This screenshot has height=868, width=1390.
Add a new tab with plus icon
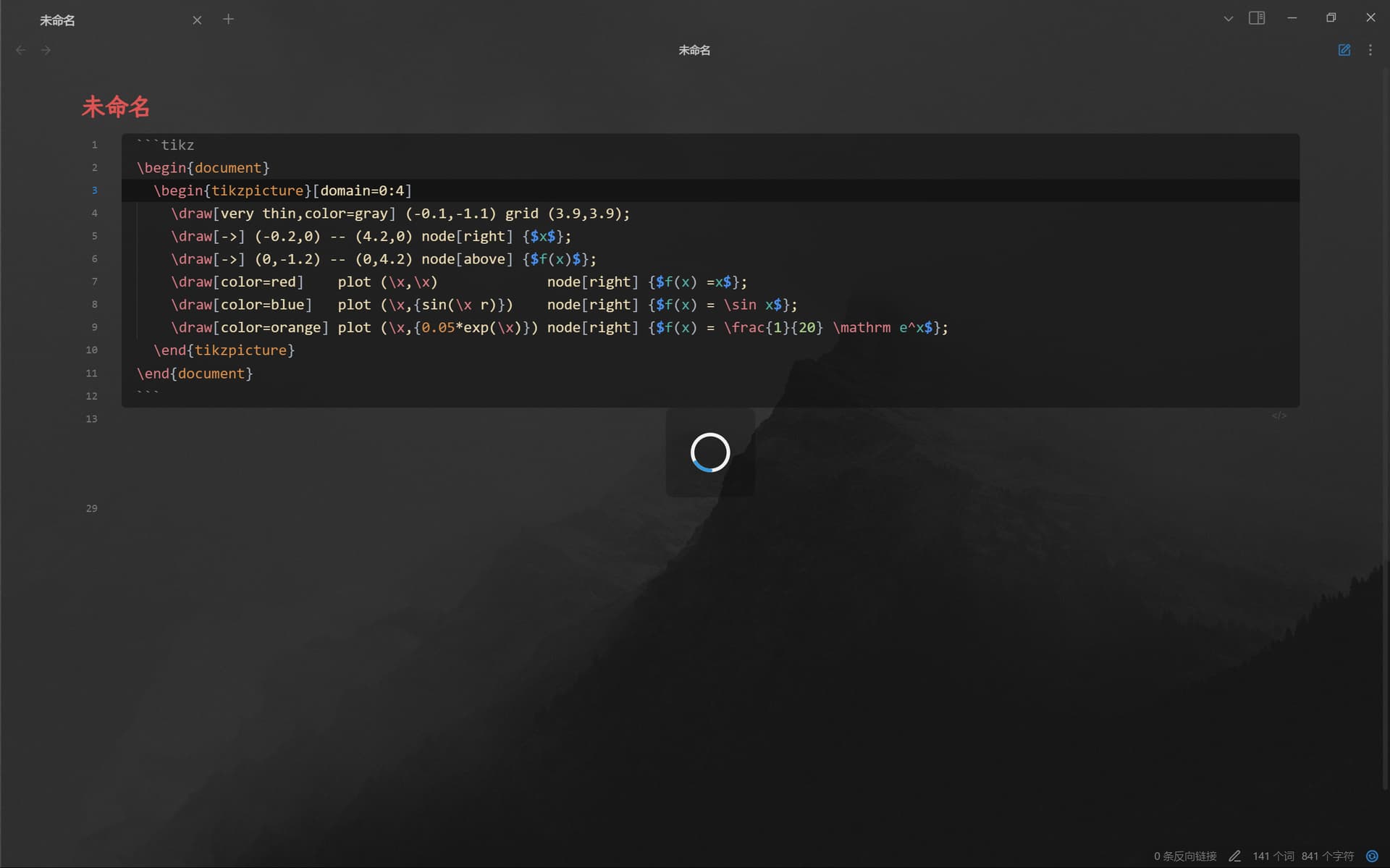228,19
